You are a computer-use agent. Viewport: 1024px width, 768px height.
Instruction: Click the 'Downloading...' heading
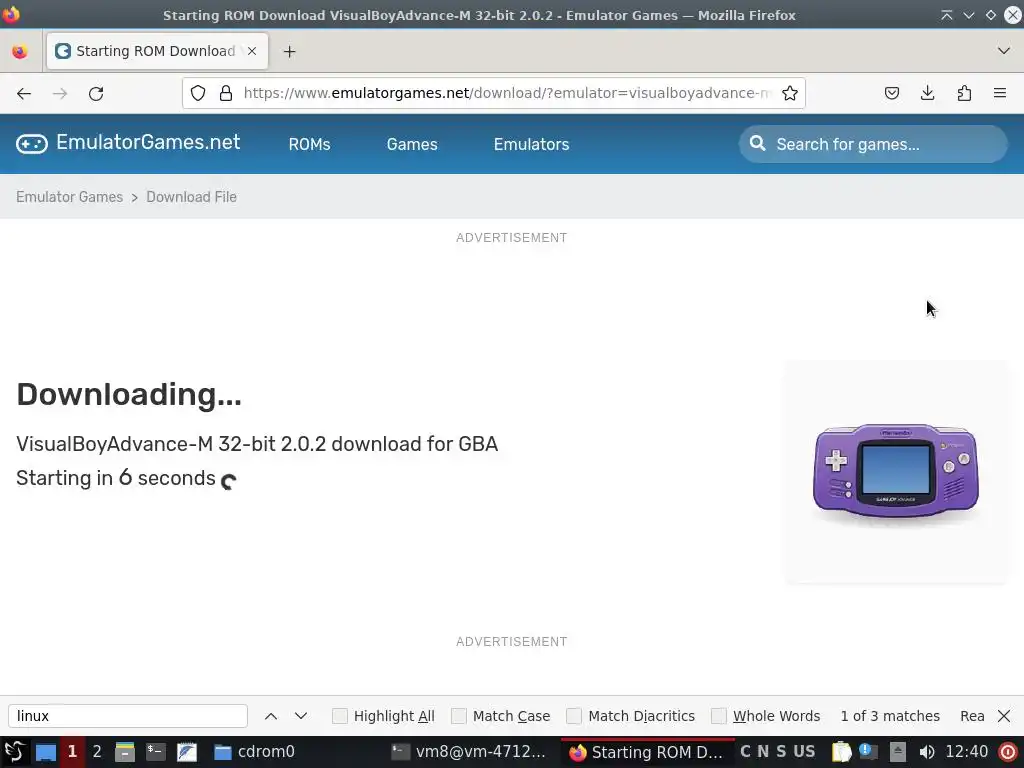coord(129,394)
